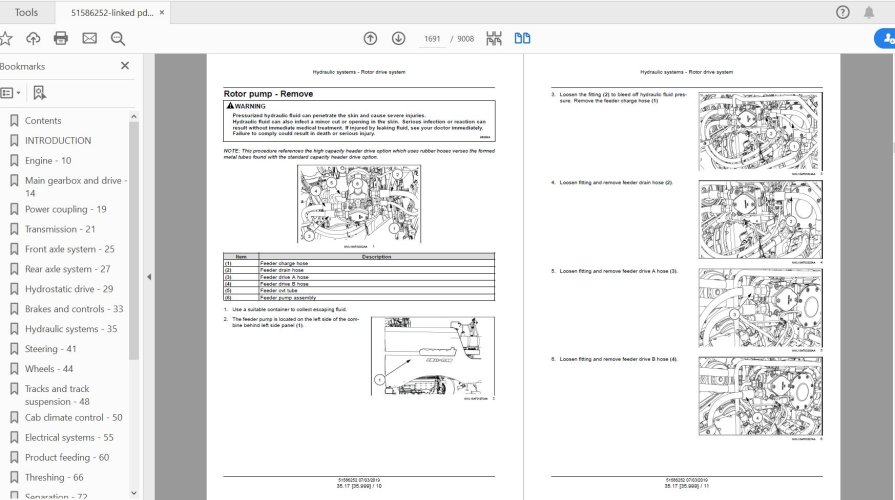Click the 'Feeder charge hose' table cell
This screenshot has width=895, height=500.
377,264
